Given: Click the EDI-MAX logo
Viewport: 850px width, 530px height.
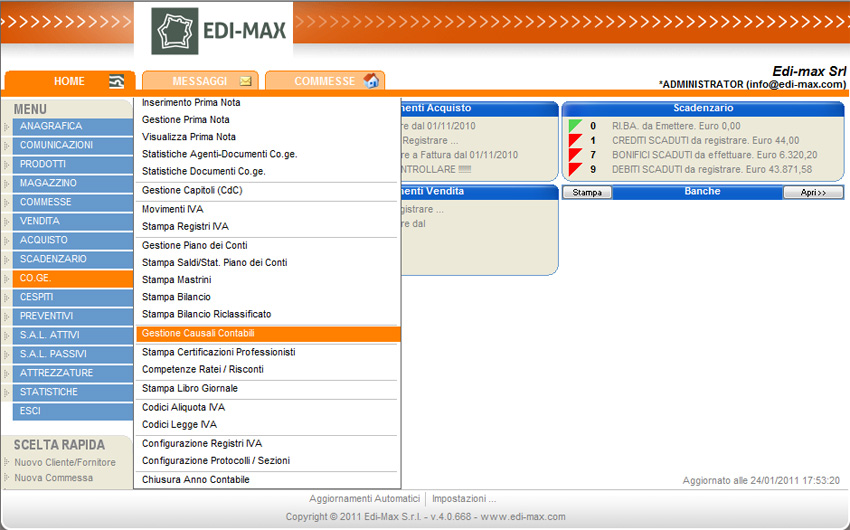Looking at the screenshot, I should coord(221,31).
